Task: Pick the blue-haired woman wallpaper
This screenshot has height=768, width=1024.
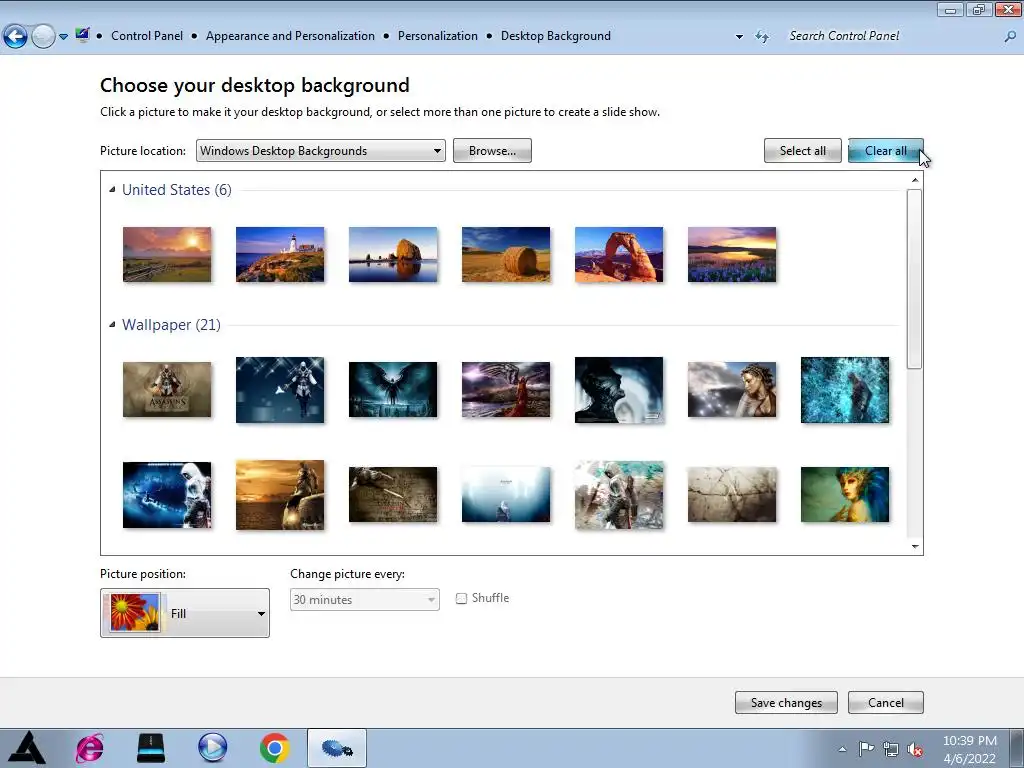Action: (x=845, y=495)
